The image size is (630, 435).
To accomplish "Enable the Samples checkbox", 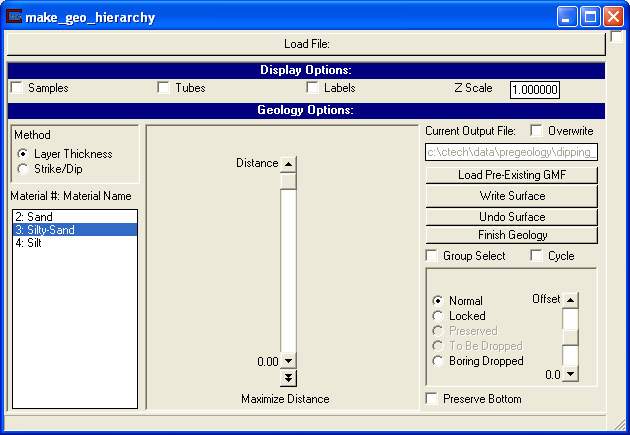I will (x=17, y=88).
